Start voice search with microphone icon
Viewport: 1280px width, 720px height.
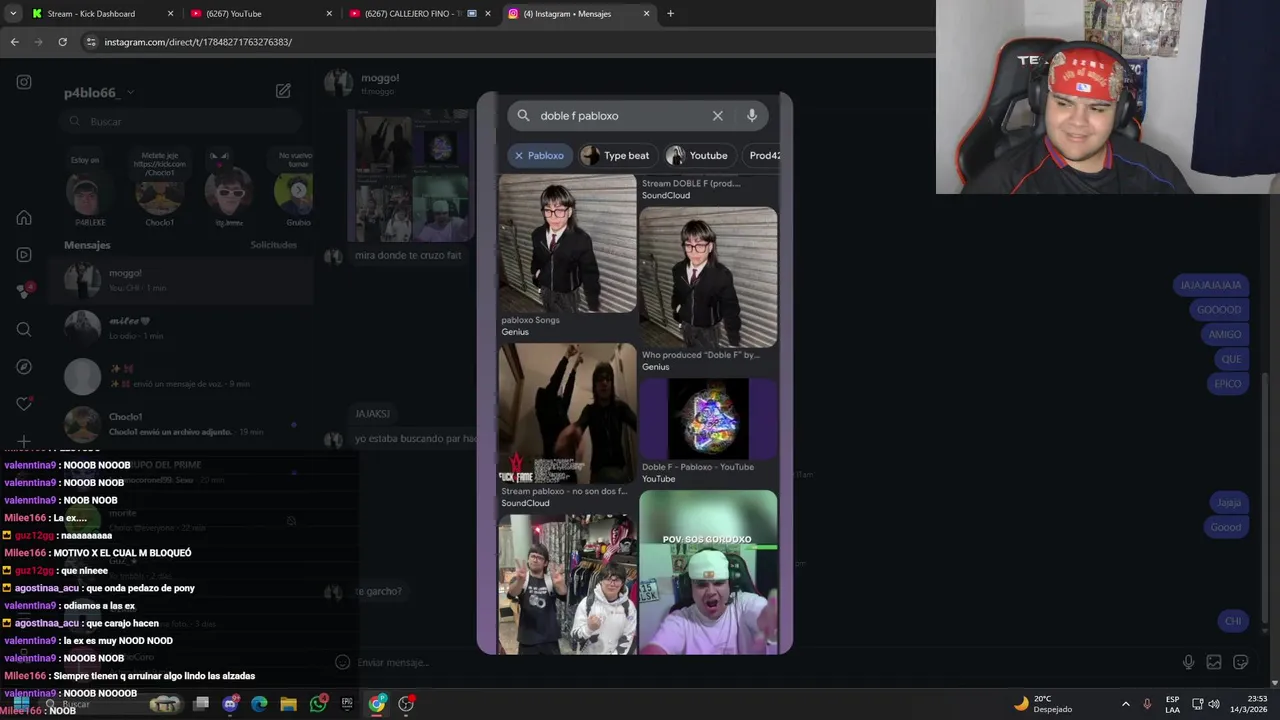click(752, 116)
